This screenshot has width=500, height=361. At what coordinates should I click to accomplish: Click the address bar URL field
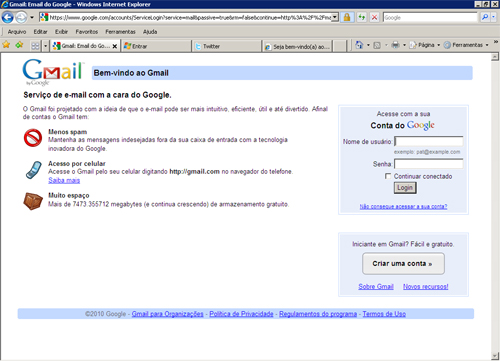coord(190,17)
